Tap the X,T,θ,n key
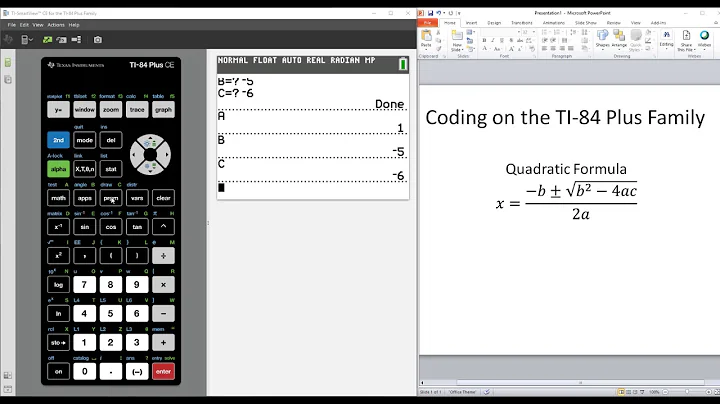 84,169
